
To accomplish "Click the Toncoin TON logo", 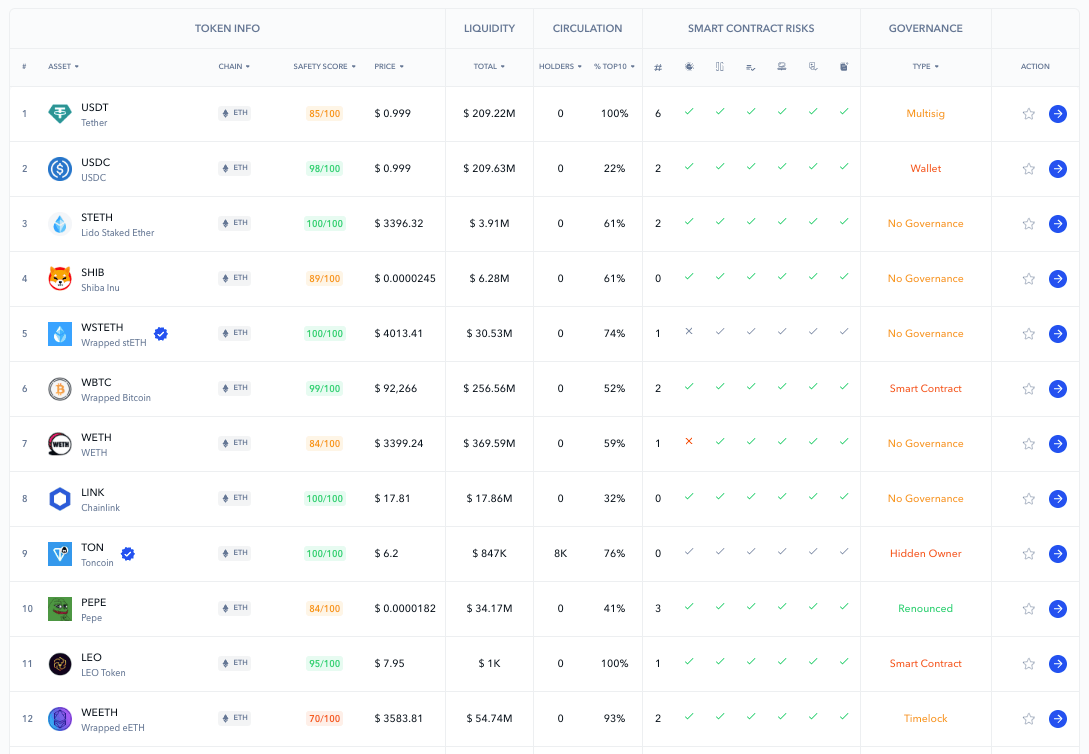I will coord(60,554).
